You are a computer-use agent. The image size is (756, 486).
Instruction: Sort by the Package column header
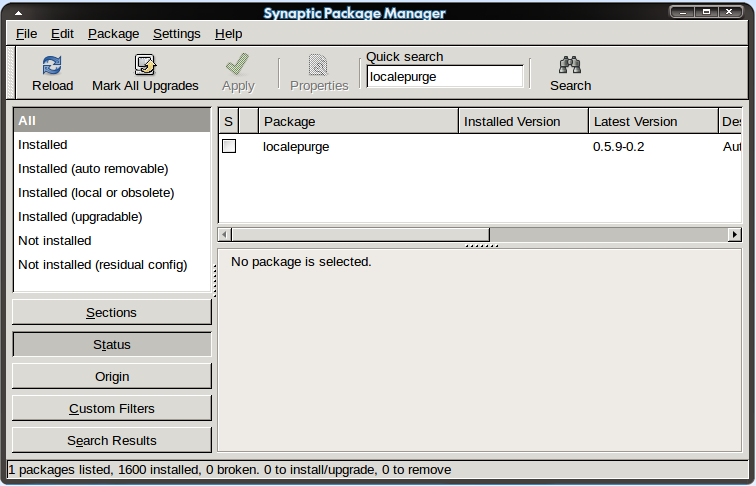point(358,121)
